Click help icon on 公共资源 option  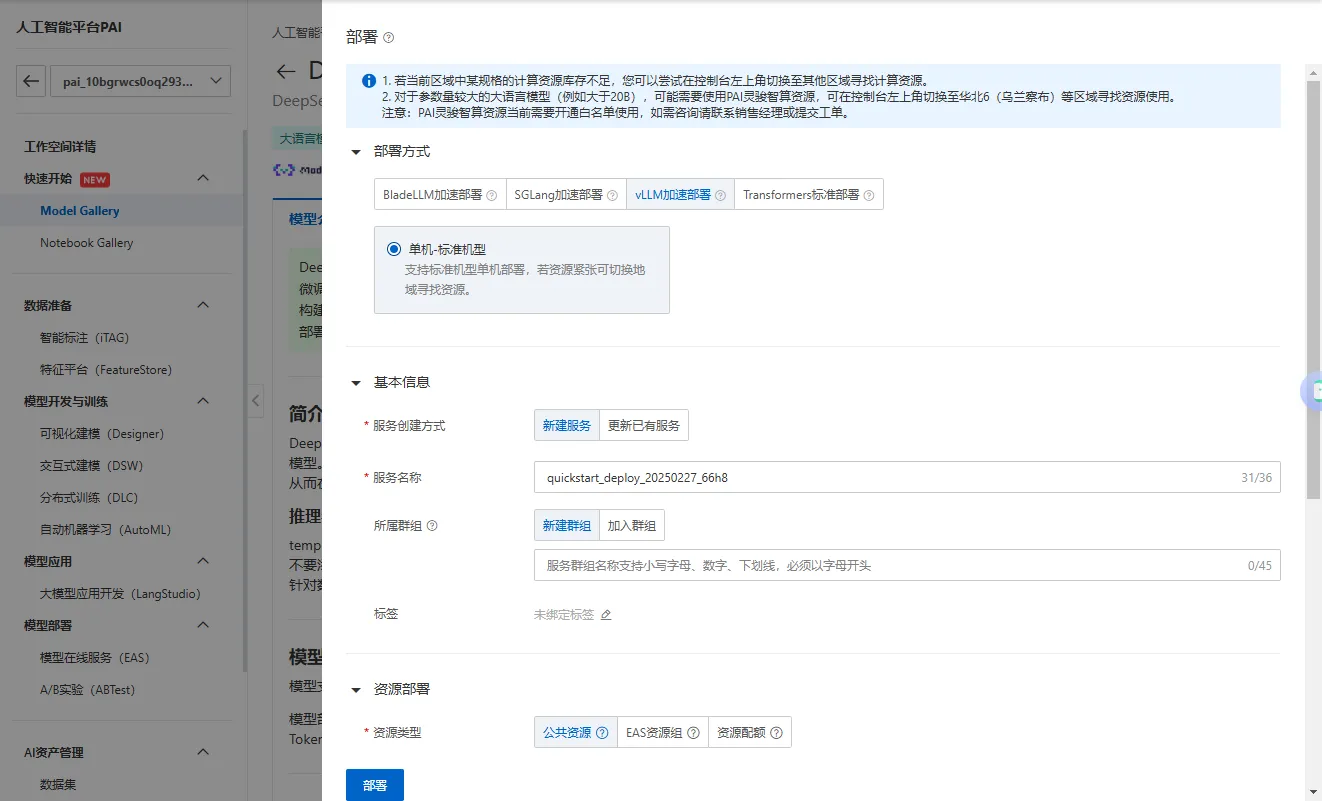tap(602, 733)
